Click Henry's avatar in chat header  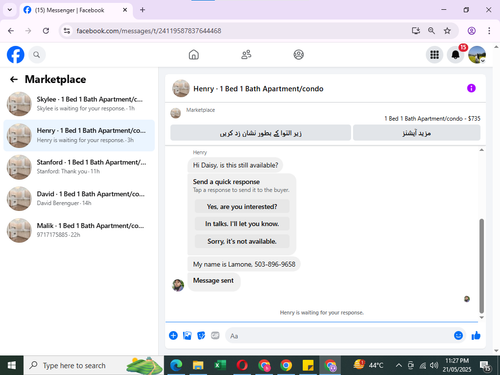point(181,88)
